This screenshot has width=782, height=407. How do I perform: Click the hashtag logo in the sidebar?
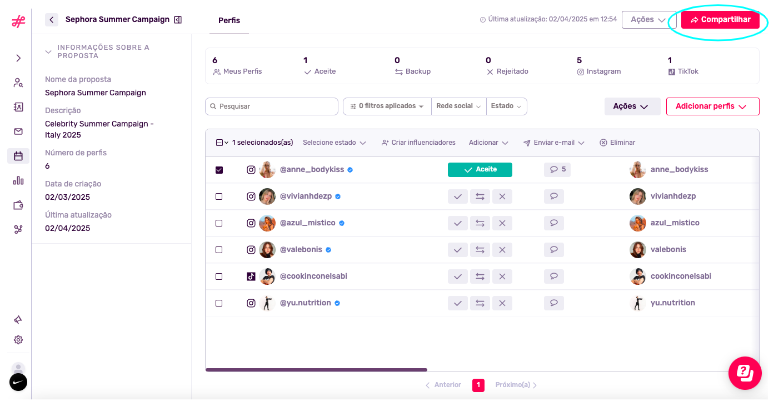(x=18, y=21)
